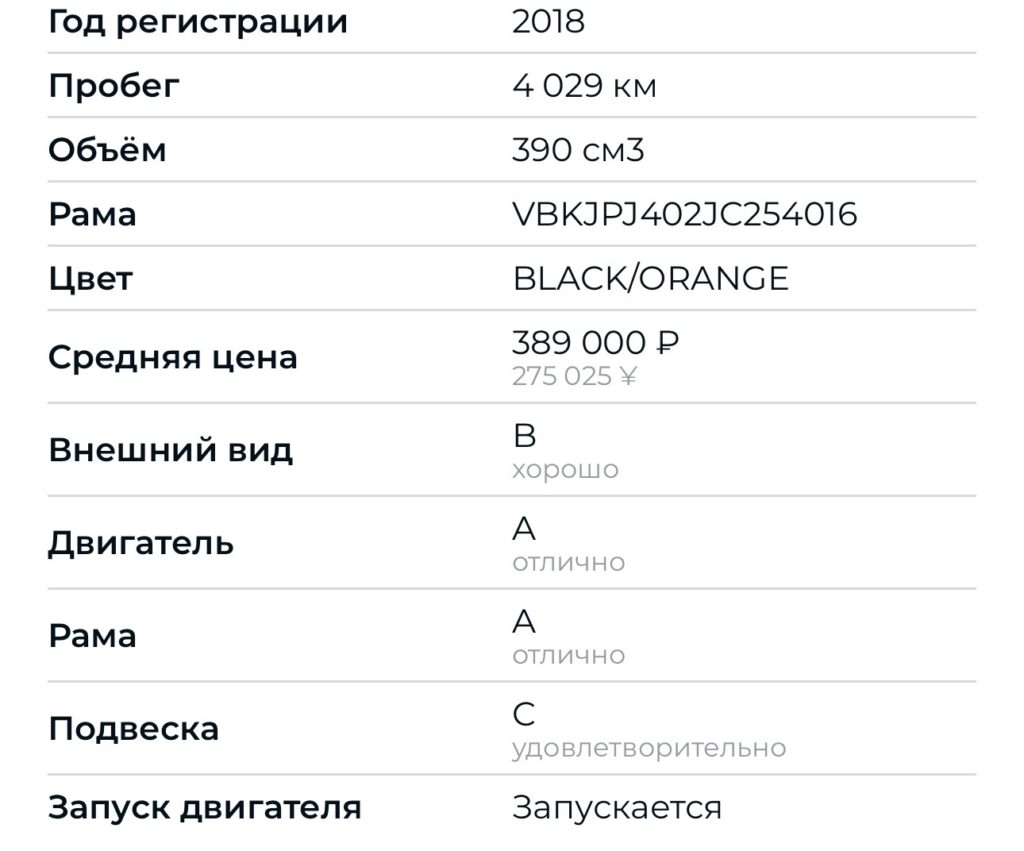The width and height of the screenshot is (1024, 851).
Task: Click the frame number VBKJPJ402JC254016
Action: click(x=684, y=214)
